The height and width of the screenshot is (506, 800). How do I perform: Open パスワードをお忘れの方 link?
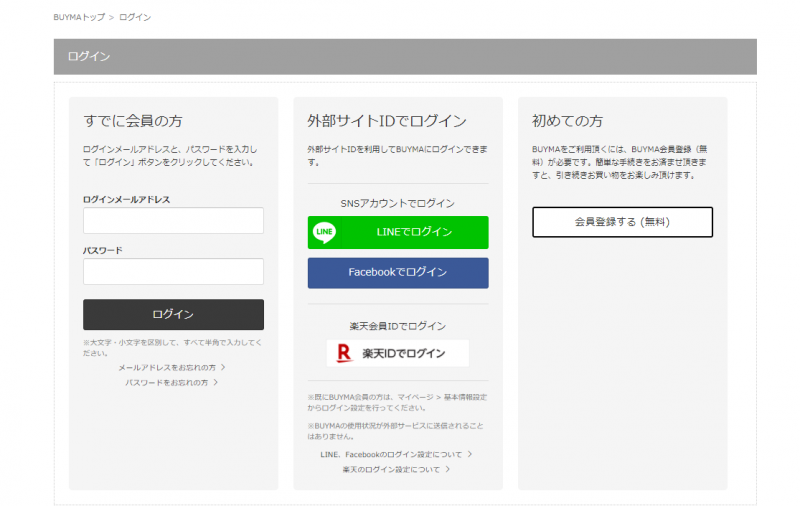pos(166,382)
